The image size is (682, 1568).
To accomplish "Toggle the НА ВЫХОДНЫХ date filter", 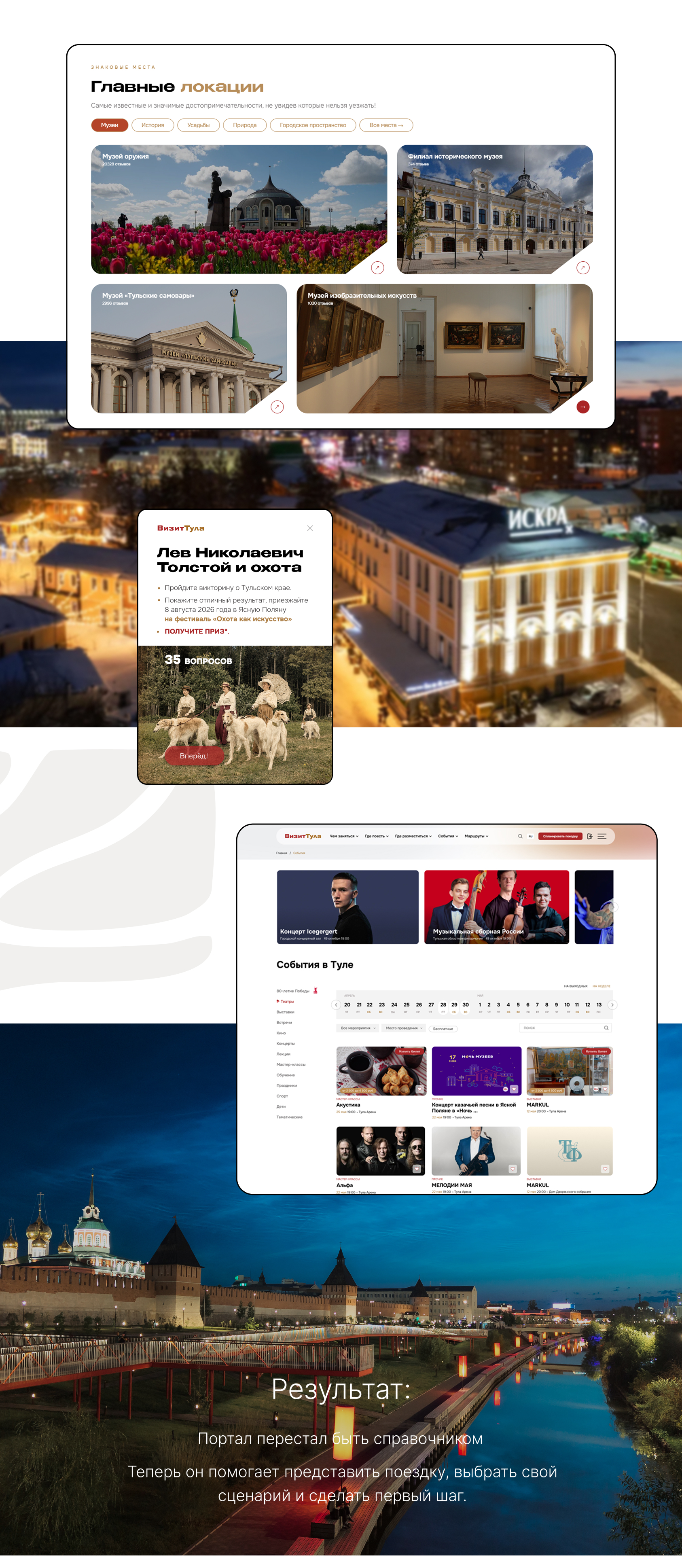I will coord(576,986).
